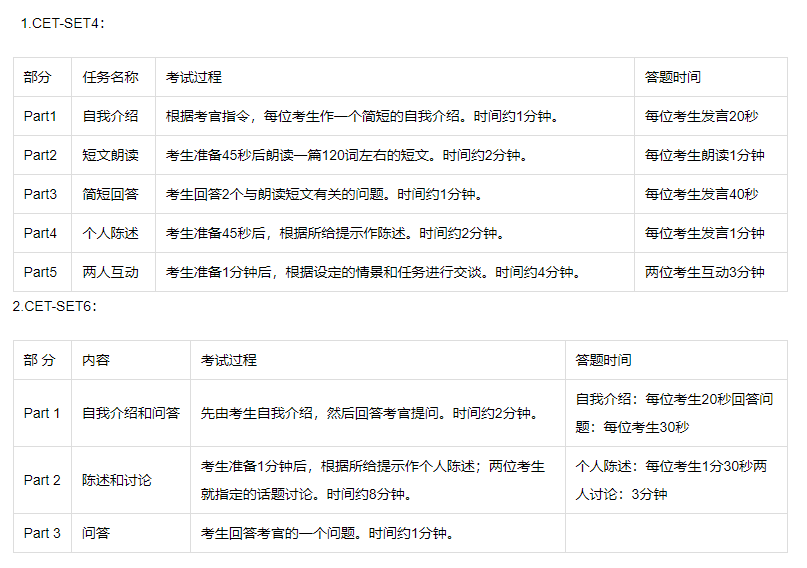Screen dimensions: 807x568
Task: Click the "每位考生朗读1分钟" cell
Action: click(704, 155)
